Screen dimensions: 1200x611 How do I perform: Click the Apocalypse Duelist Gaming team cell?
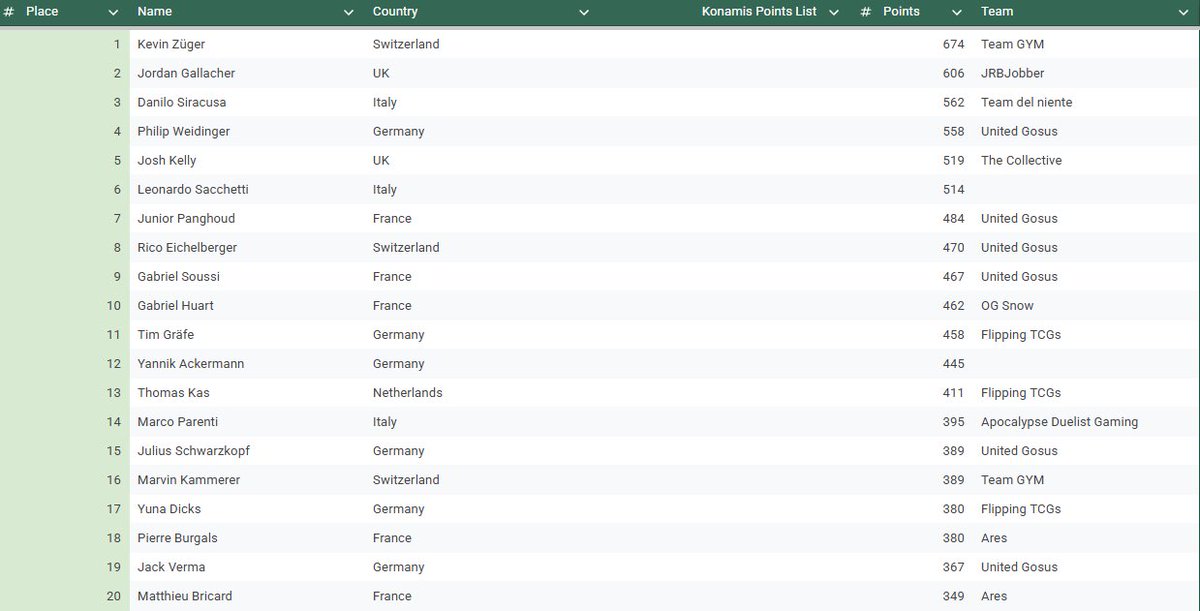tap(1060, 421)
